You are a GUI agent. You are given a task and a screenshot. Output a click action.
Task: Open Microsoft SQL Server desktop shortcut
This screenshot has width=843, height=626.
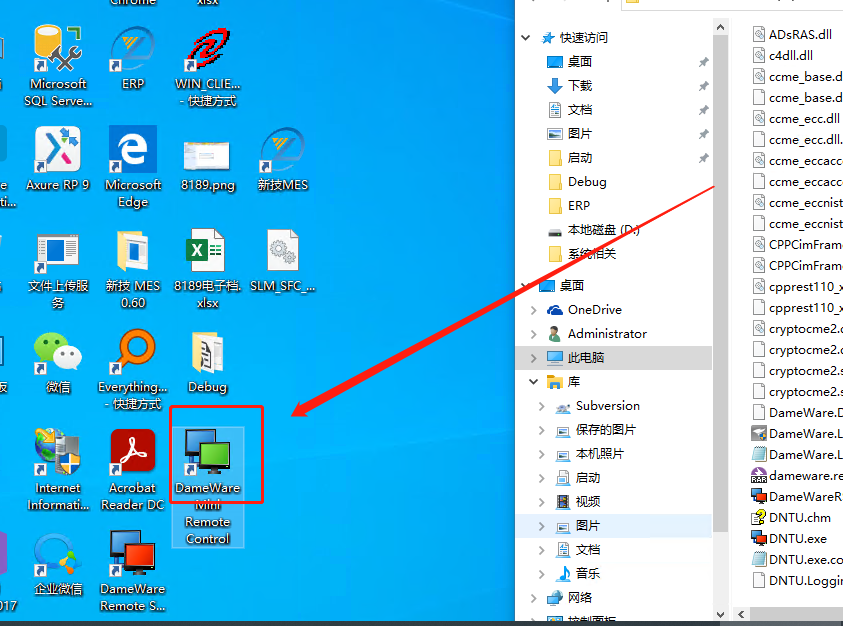(x=58, y=66)
